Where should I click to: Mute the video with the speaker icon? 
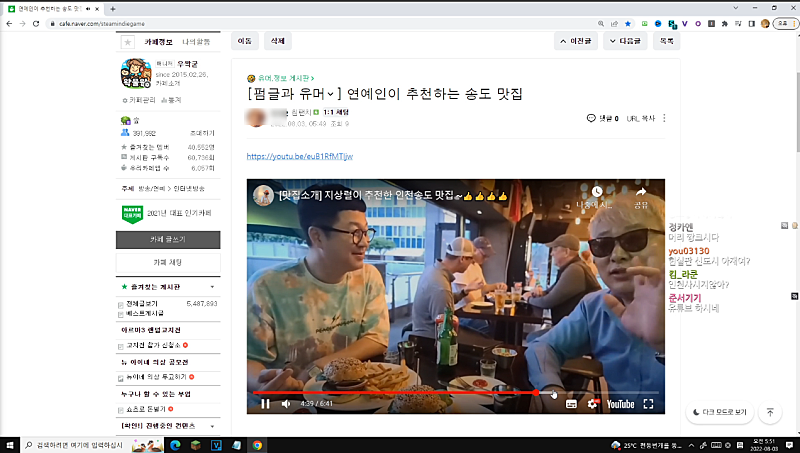286,404
